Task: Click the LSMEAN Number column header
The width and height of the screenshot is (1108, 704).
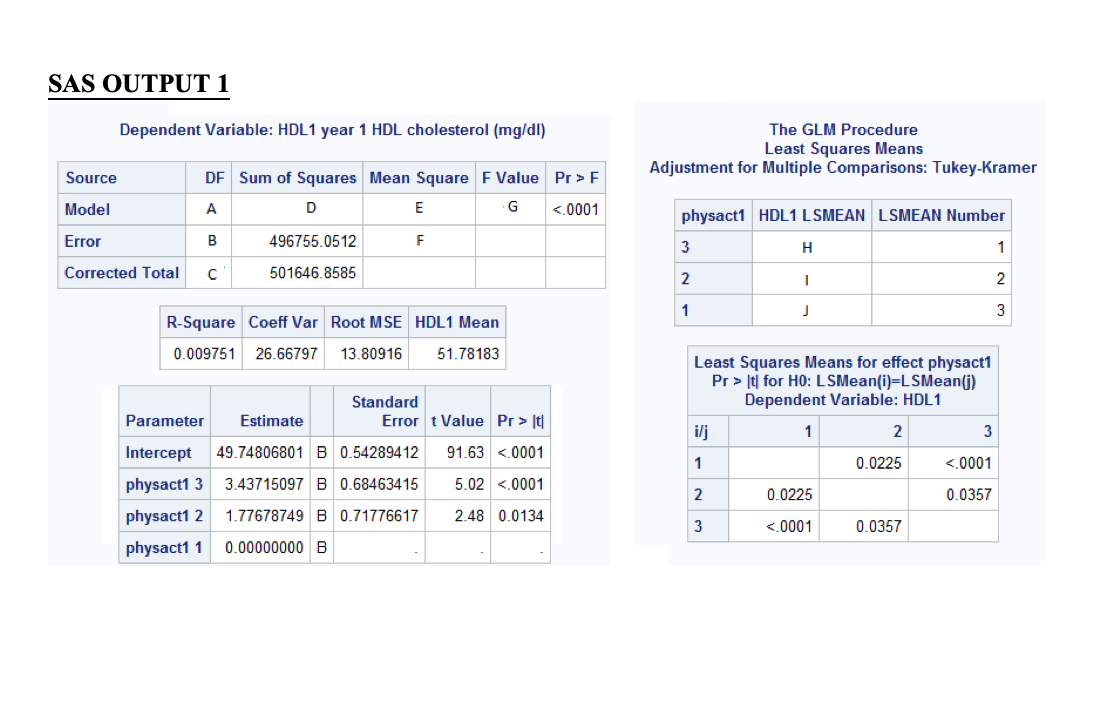Action: point(941,216)
